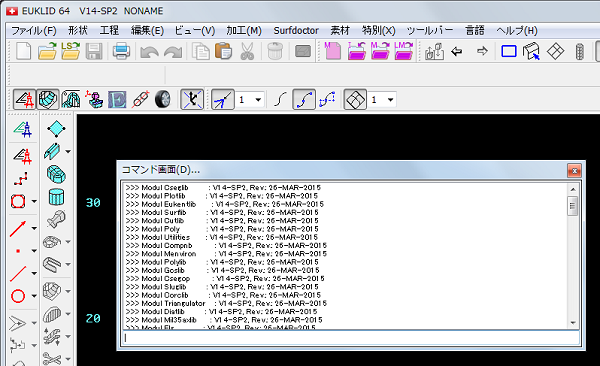Screen dimensions: 600x366
Task: Open the first numeric dropdown showing 1
Action: click(x=250, y=100)
